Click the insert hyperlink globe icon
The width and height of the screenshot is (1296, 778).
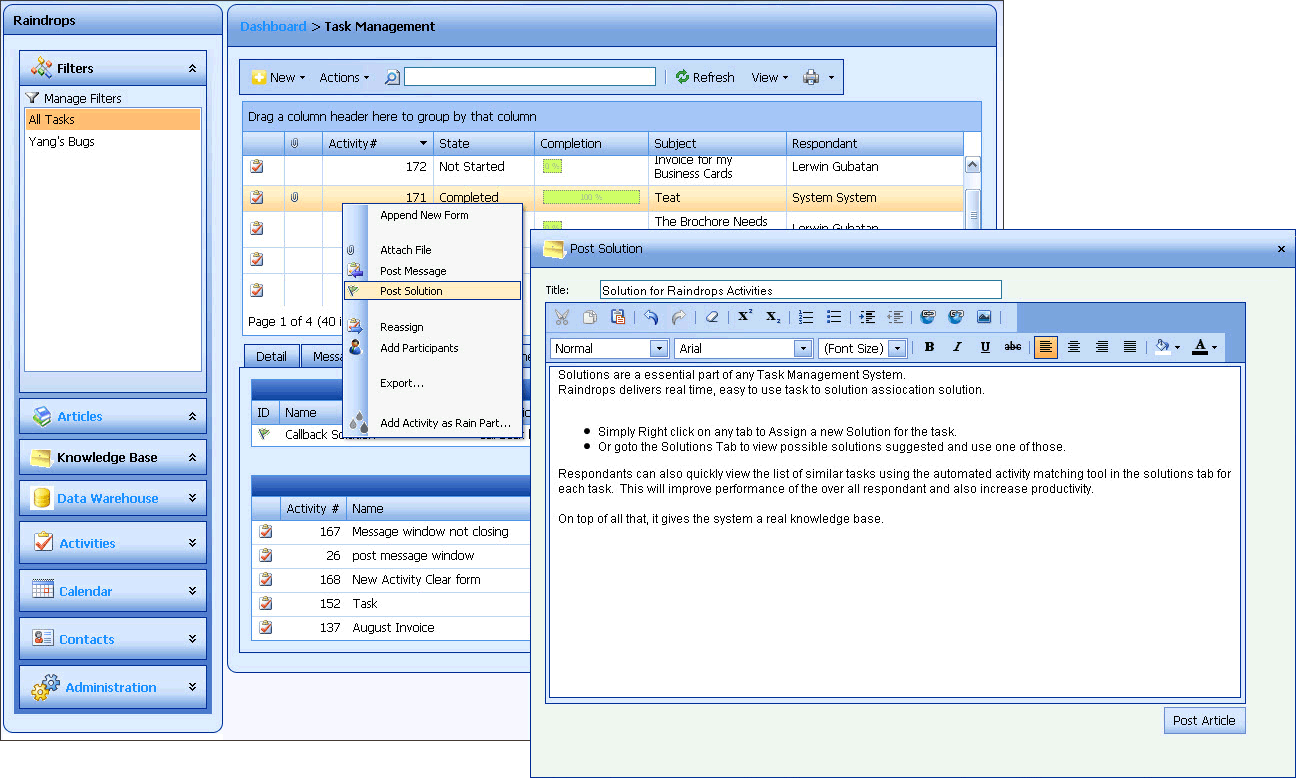pyautogui.click(x=928, y=317)
